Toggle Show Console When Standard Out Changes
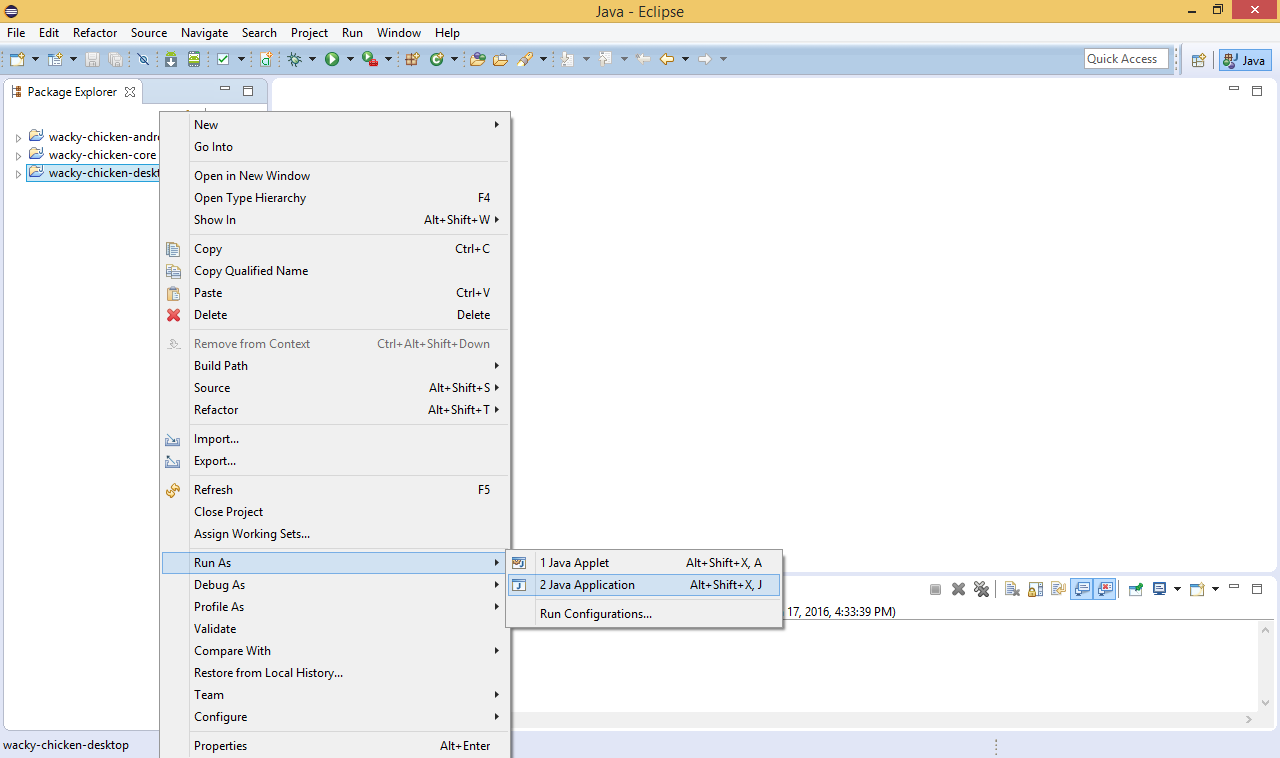The image size is (1280, 758). click(1081, 589)
